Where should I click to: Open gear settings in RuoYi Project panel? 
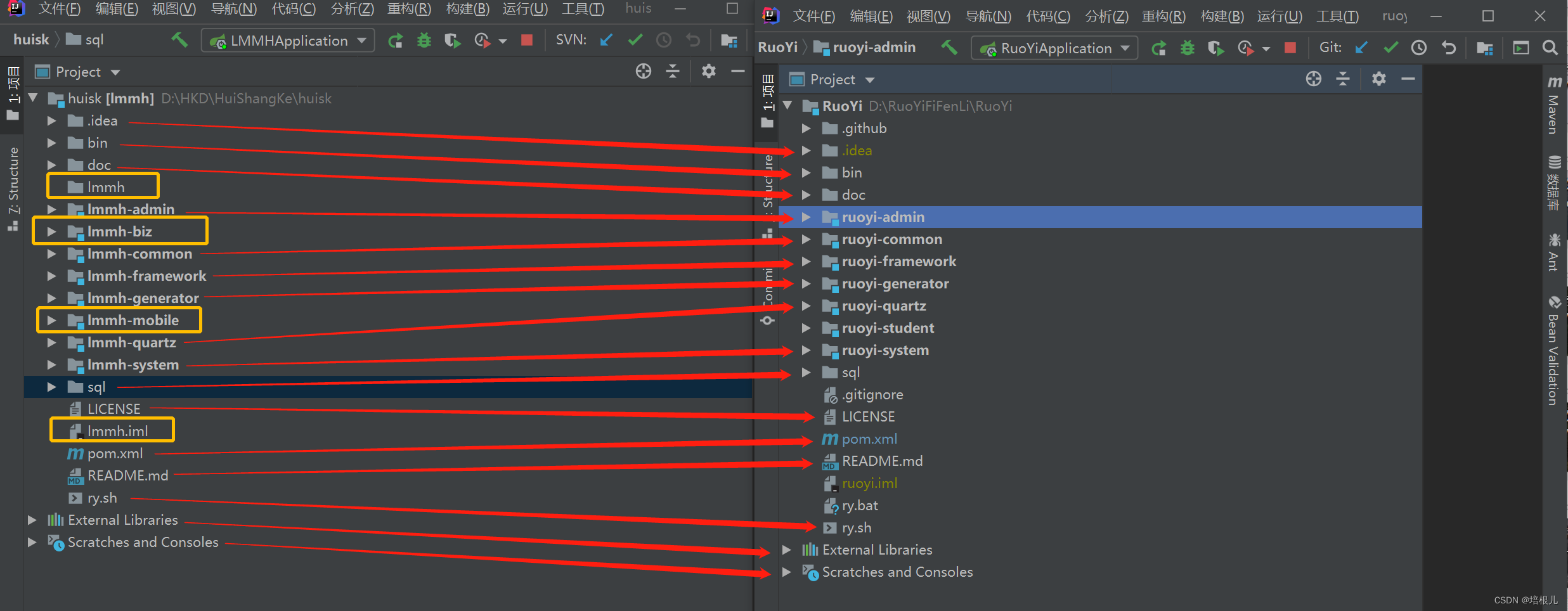coord(1379,79)
